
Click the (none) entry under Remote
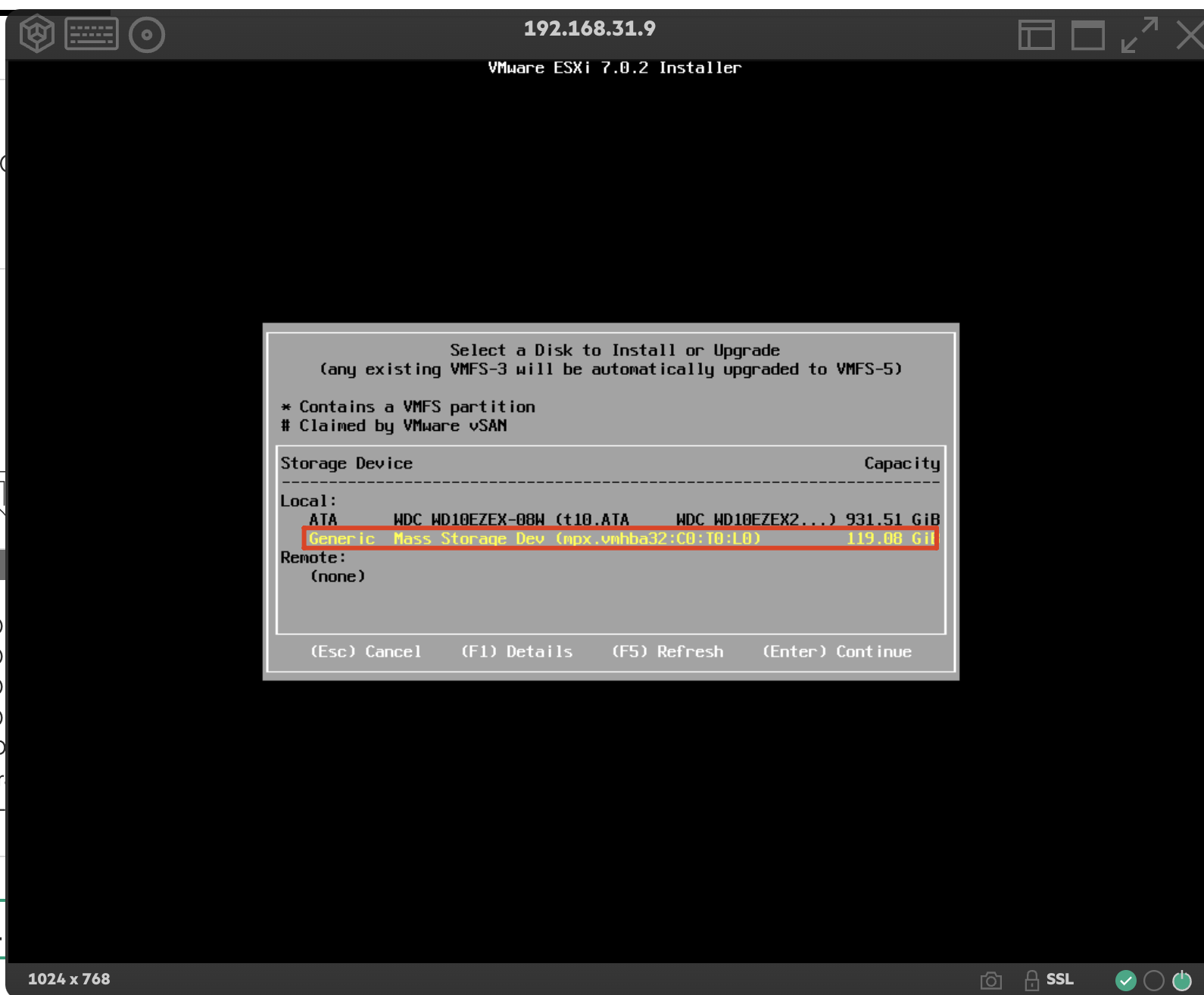click(x=338, y=576)
